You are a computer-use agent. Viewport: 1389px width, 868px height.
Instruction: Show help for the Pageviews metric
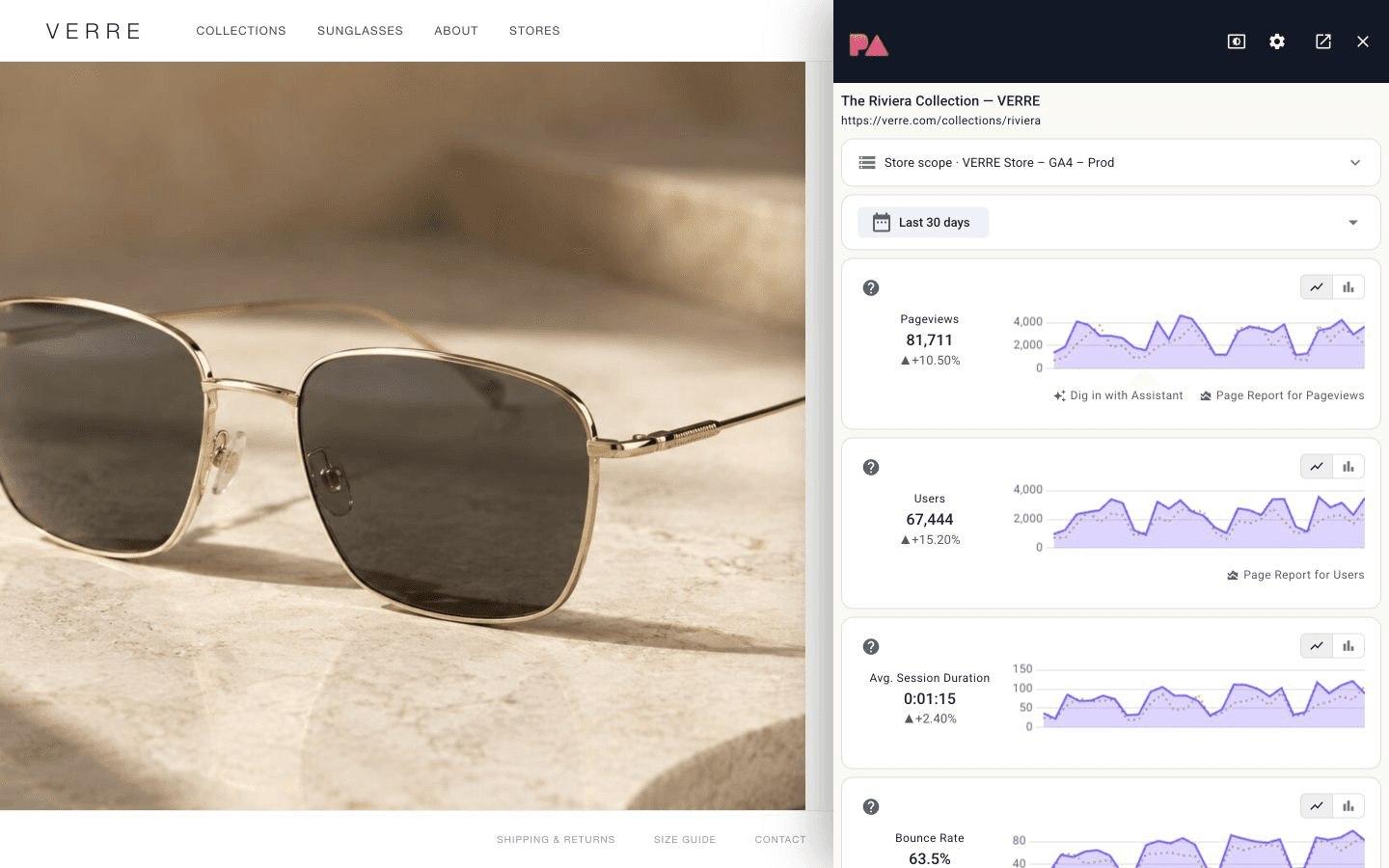(x=871, y=287)
